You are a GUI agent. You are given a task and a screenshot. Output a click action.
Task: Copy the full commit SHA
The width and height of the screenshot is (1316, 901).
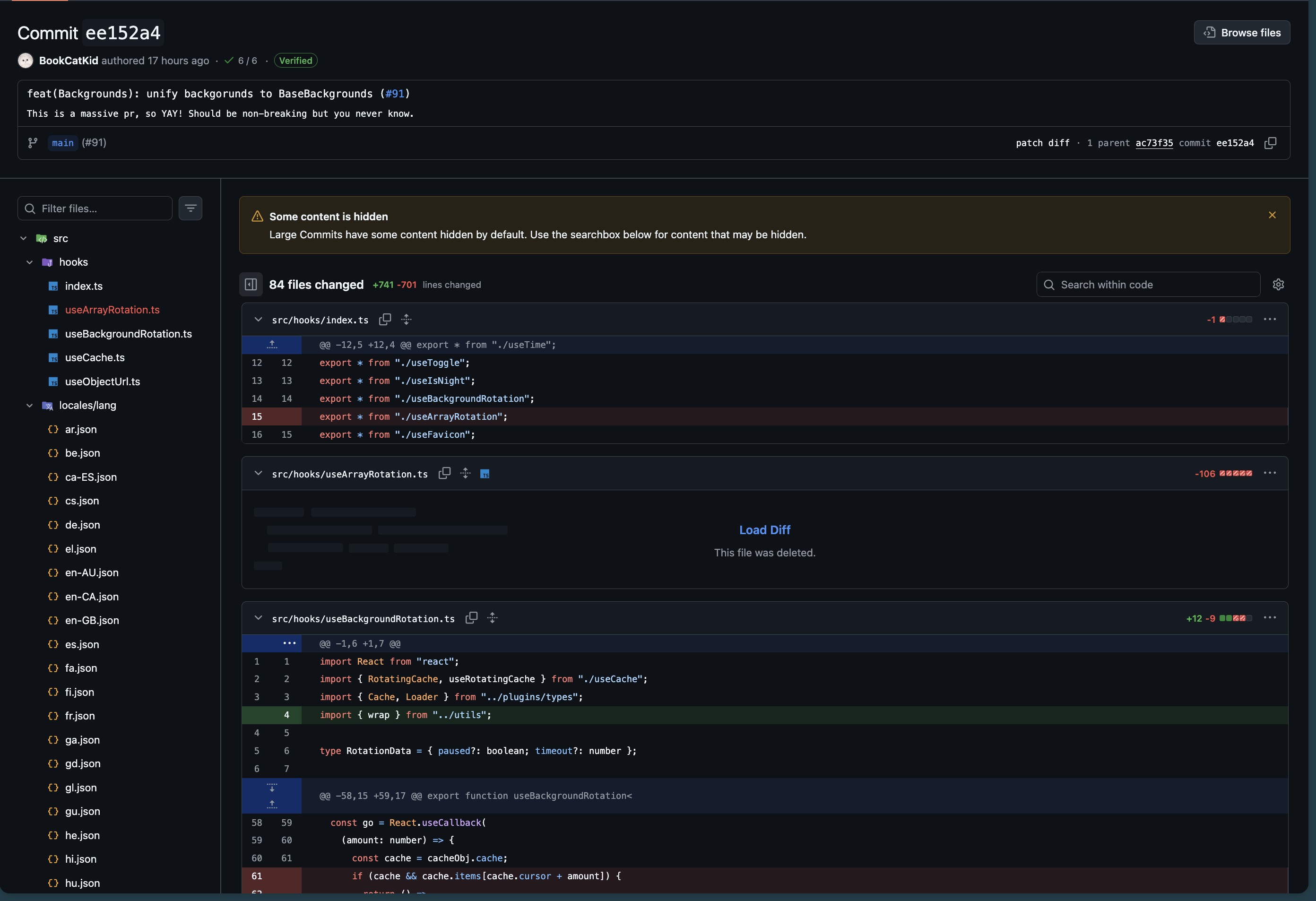(x=1270, y=143)
